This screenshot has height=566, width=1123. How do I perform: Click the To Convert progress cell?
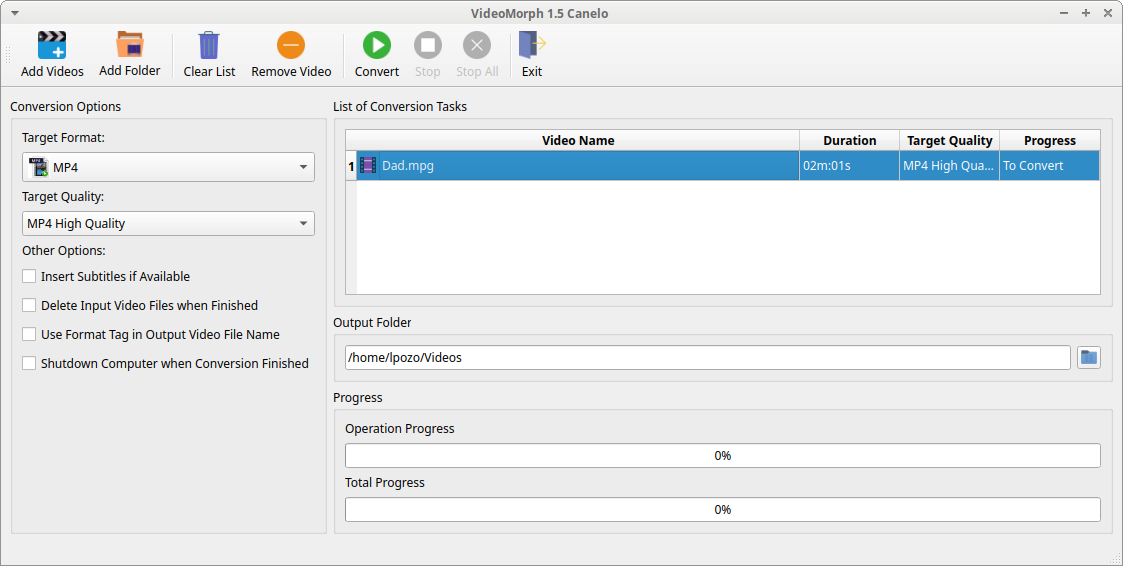tap(1050, 166)
